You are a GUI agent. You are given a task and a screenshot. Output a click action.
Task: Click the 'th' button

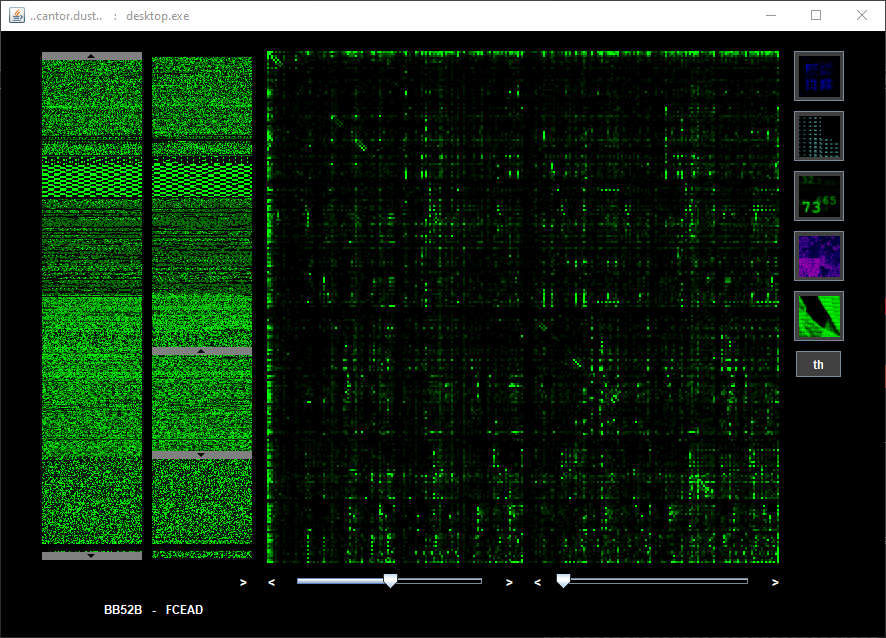818,365
